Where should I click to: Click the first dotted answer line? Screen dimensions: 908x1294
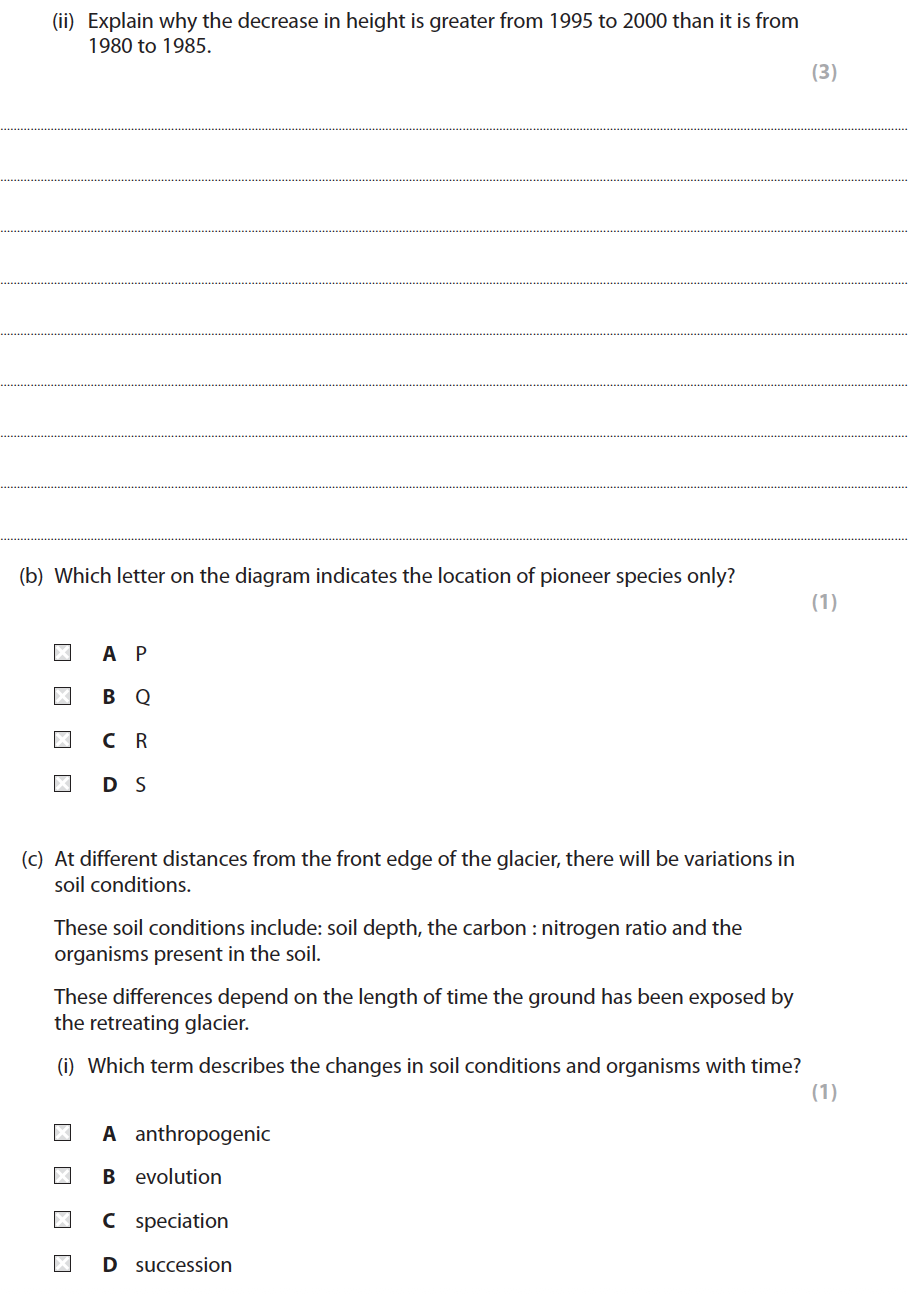pyautogui.click(x=454, y=129)
